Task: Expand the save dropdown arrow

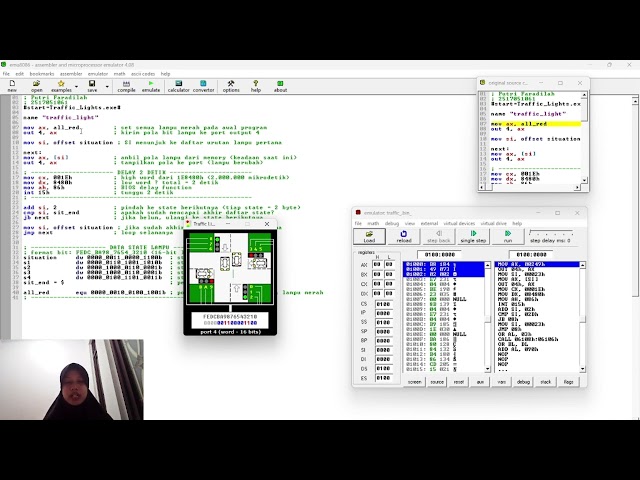Action: pyautogui.click(x=107, y=87)
